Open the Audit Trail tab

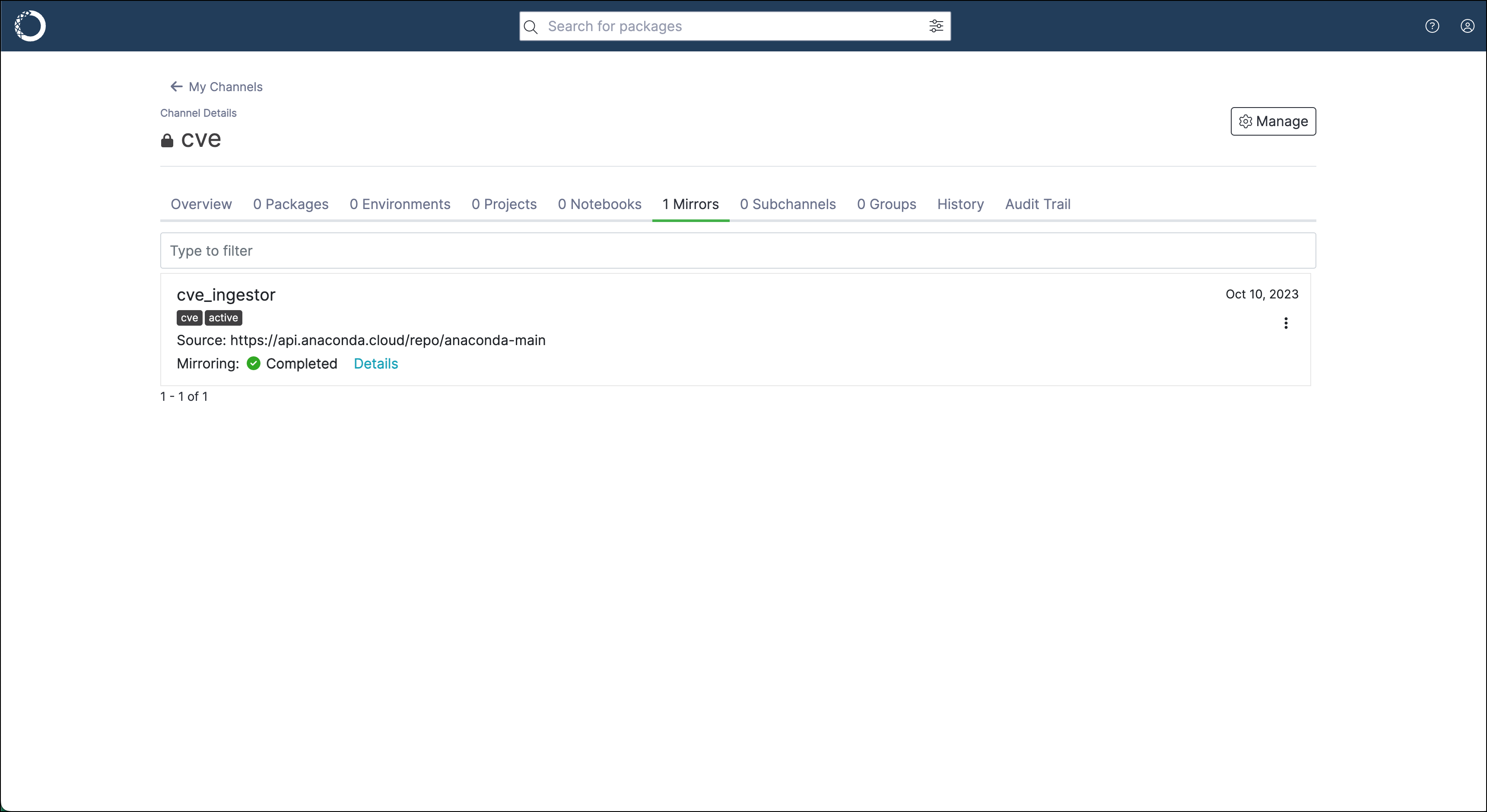point(1037,204)
